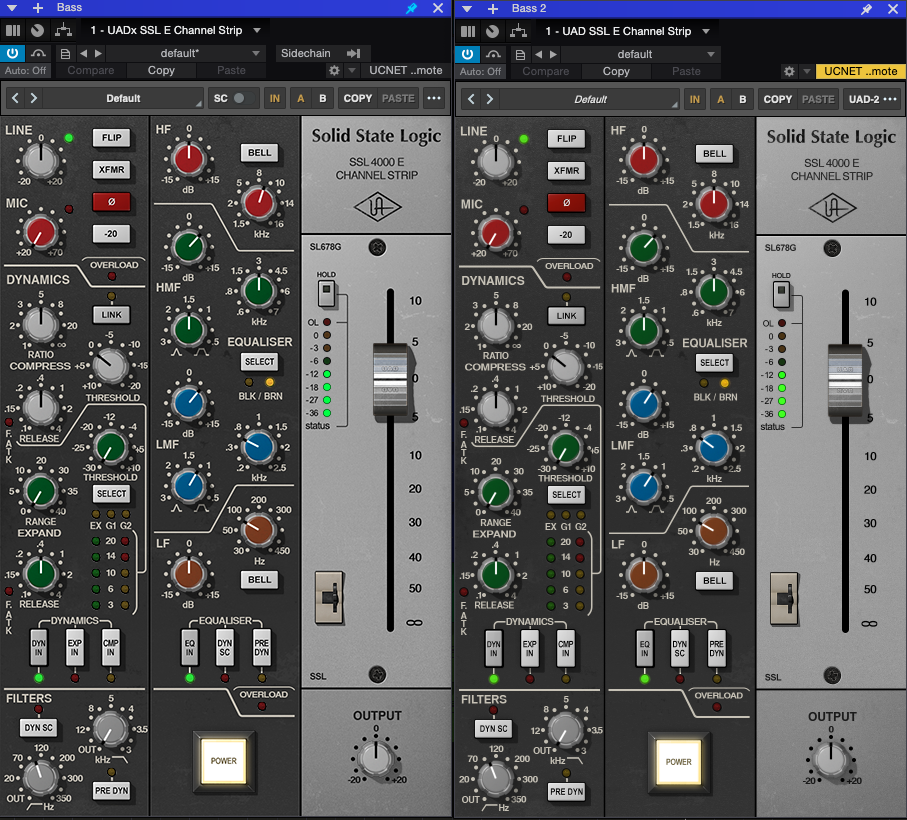Image resolution: width=907 pixels, height=820 pixels.
Task: Click the channel editor bars icon in Bass
Action: 13,30
